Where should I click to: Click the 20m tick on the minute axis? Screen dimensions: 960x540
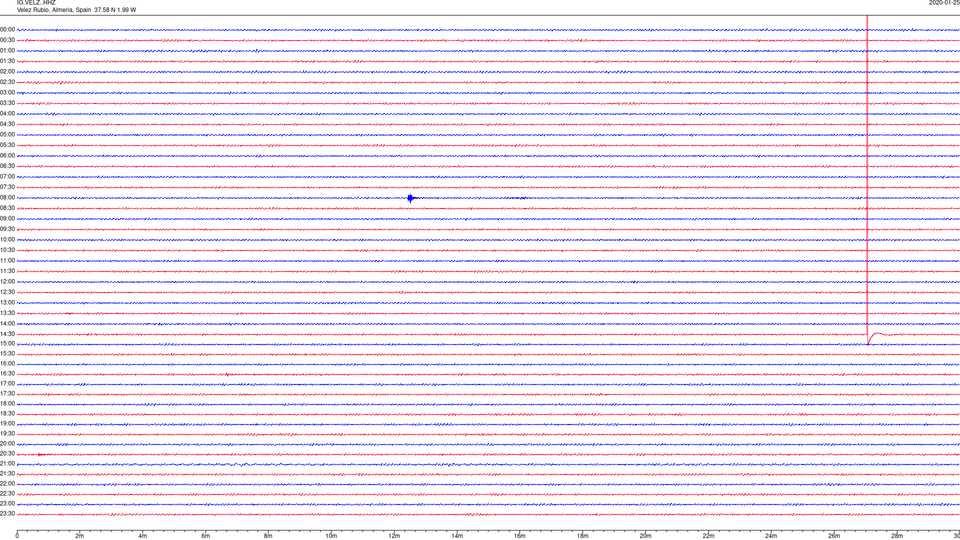[645, 536]
